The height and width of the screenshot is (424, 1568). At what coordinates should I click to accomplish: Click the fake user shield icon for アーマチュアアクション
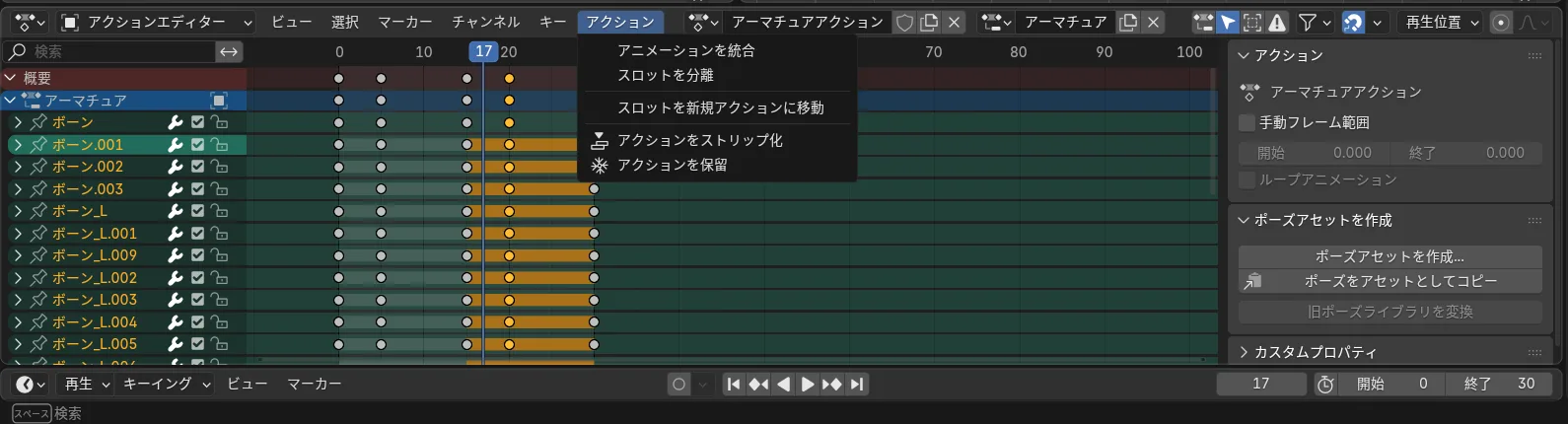pos(904,22)
